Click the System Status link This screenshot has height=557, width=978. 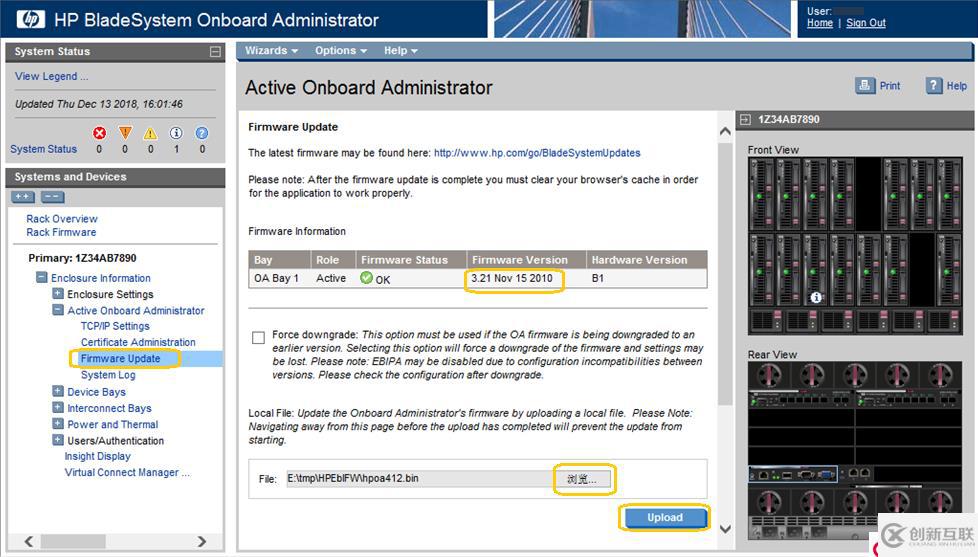[44, 149]
